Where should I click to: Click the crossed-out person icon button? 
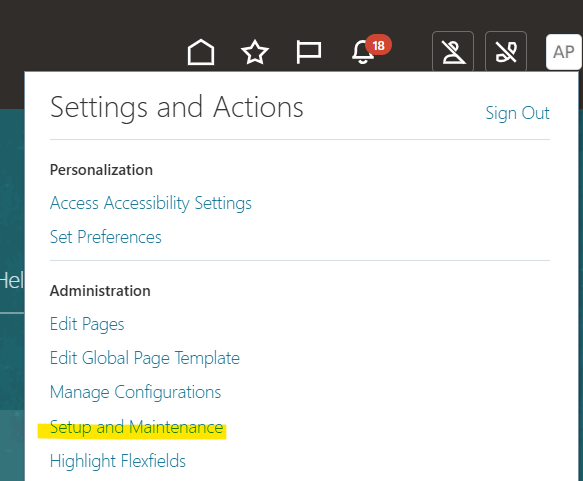(453, 51)
